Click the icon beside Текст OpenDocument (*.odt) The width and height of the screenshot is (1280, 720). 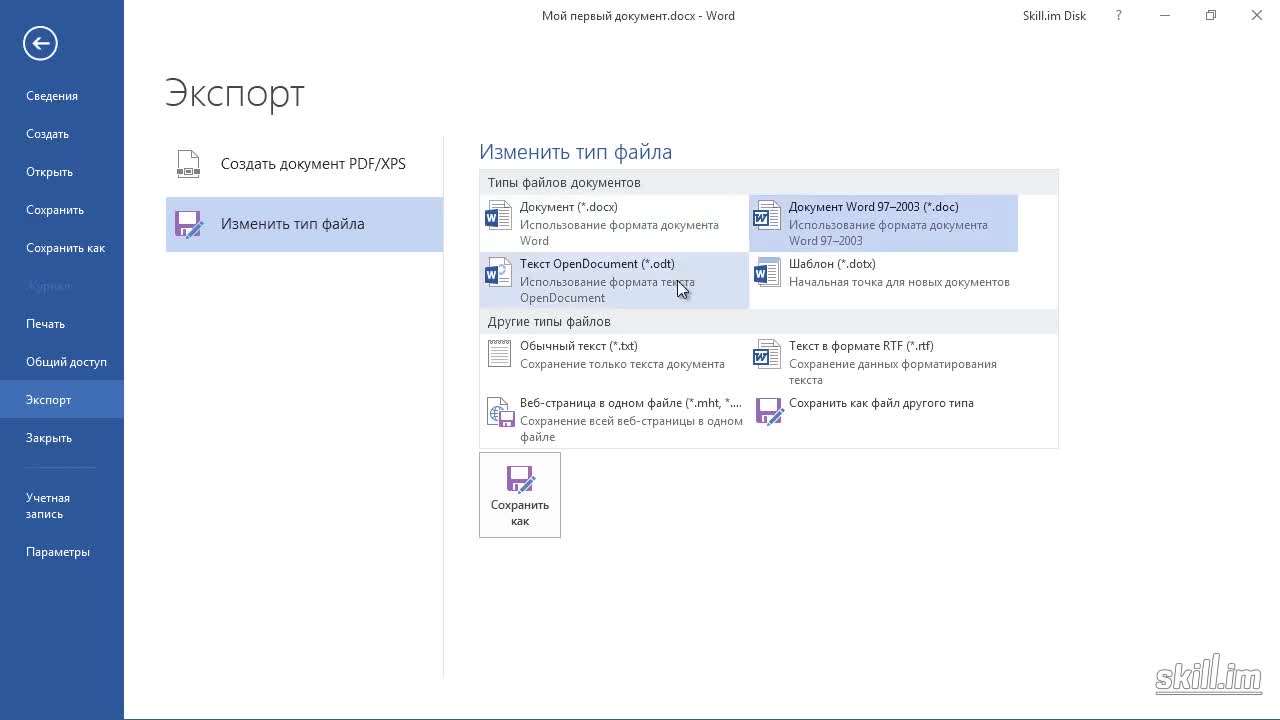(x=498, y=272)
